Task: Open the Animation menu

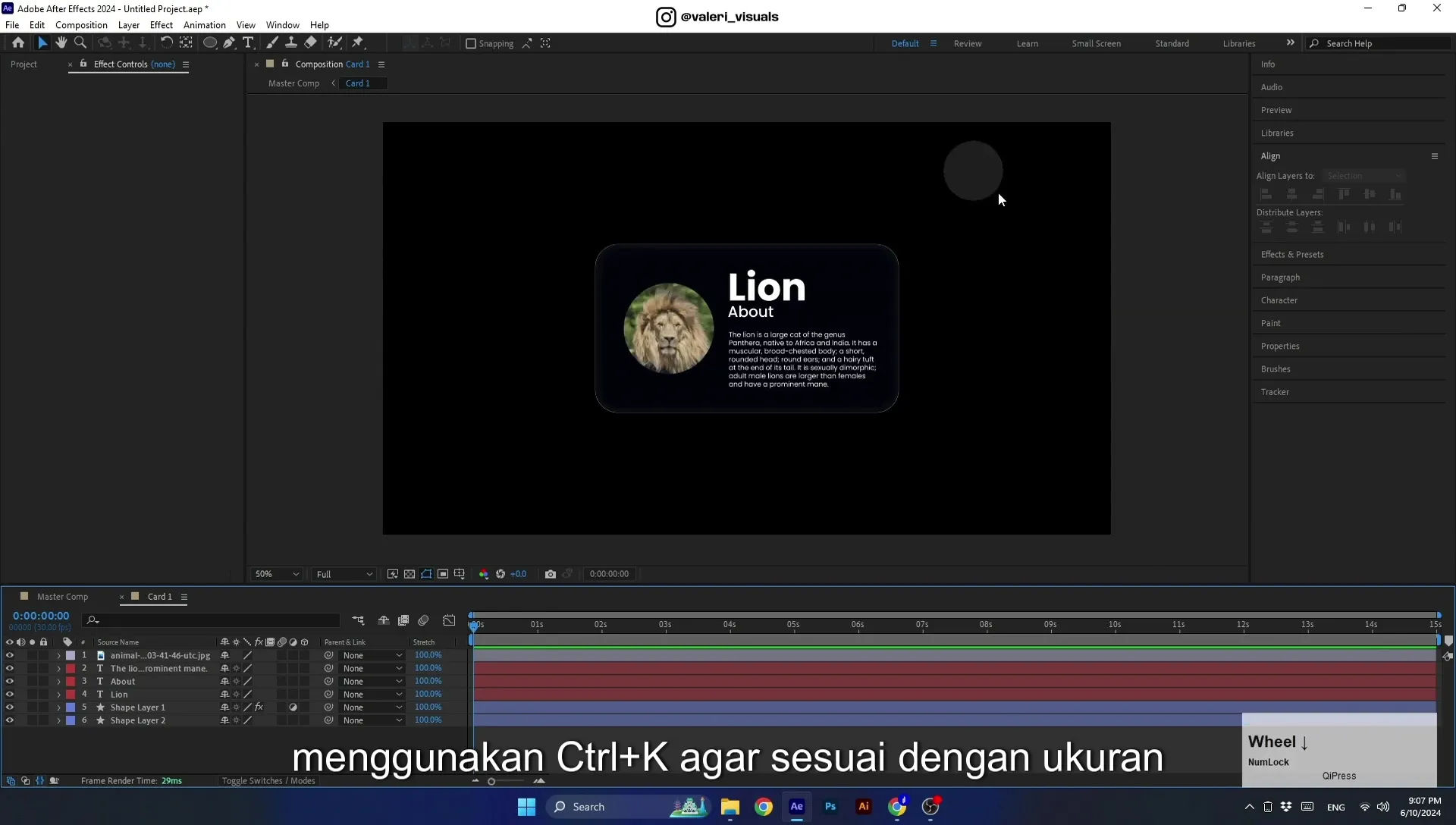Action: click(x=205, y=25)
